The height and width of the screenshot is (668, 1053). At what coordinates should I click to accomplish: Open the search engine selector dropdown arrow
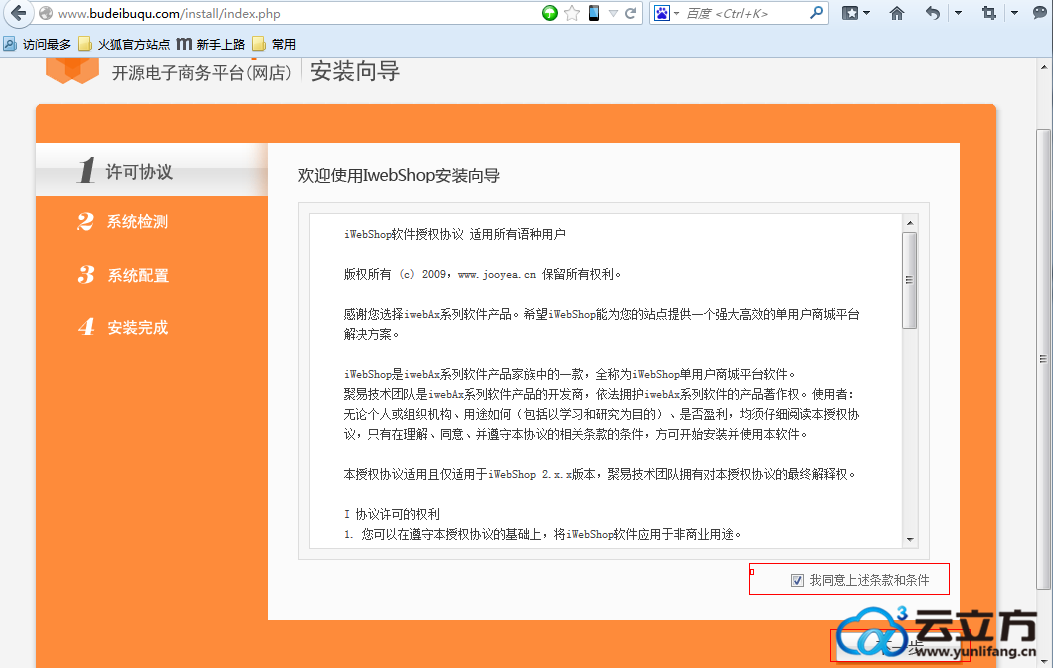(x=676, y=13)
